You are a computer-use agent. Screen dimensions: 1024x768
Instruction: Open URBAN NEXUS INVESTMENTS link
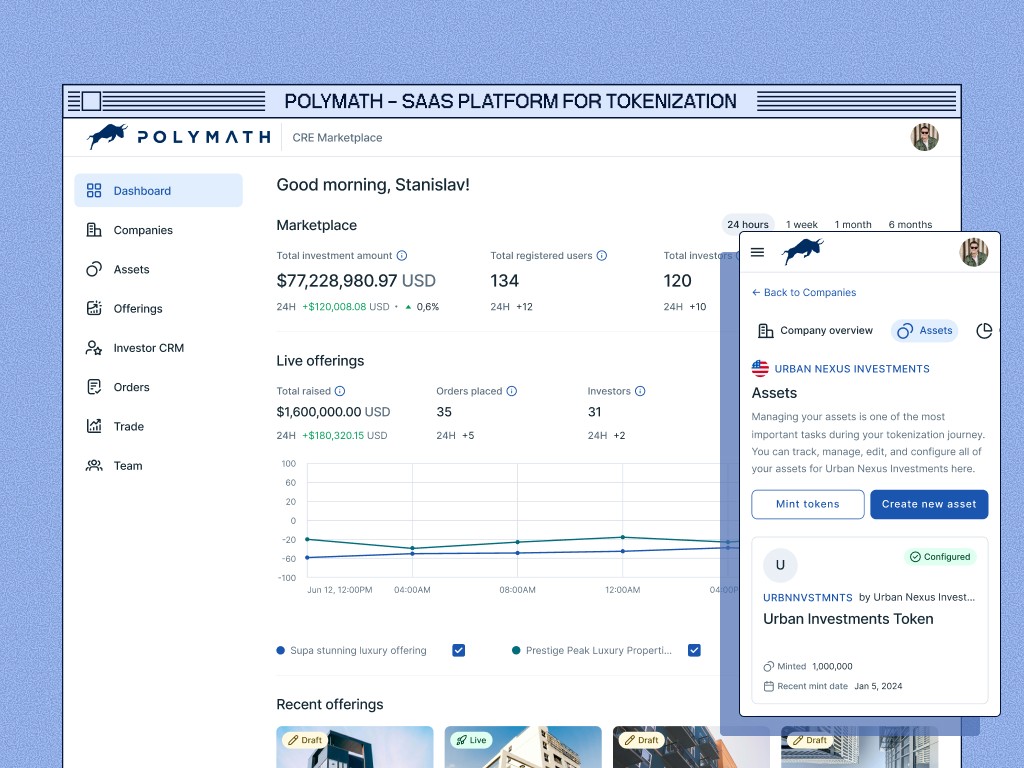[852, 369]
